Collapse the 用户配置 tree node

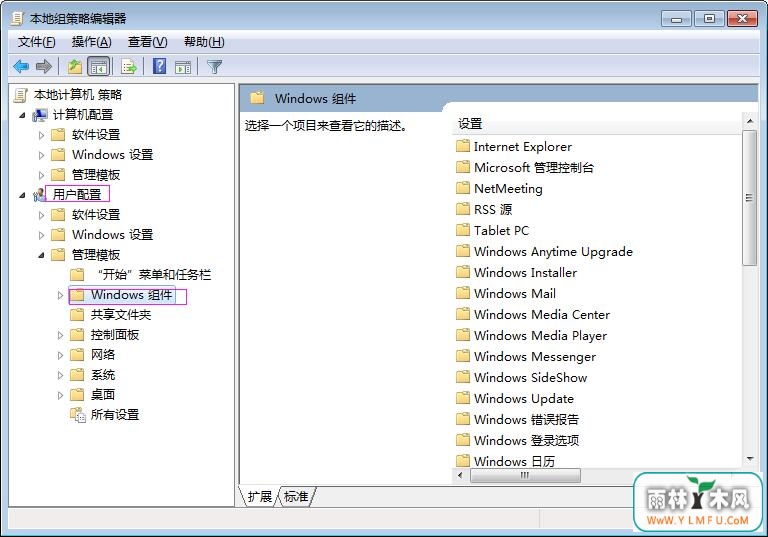coord(23,195)
